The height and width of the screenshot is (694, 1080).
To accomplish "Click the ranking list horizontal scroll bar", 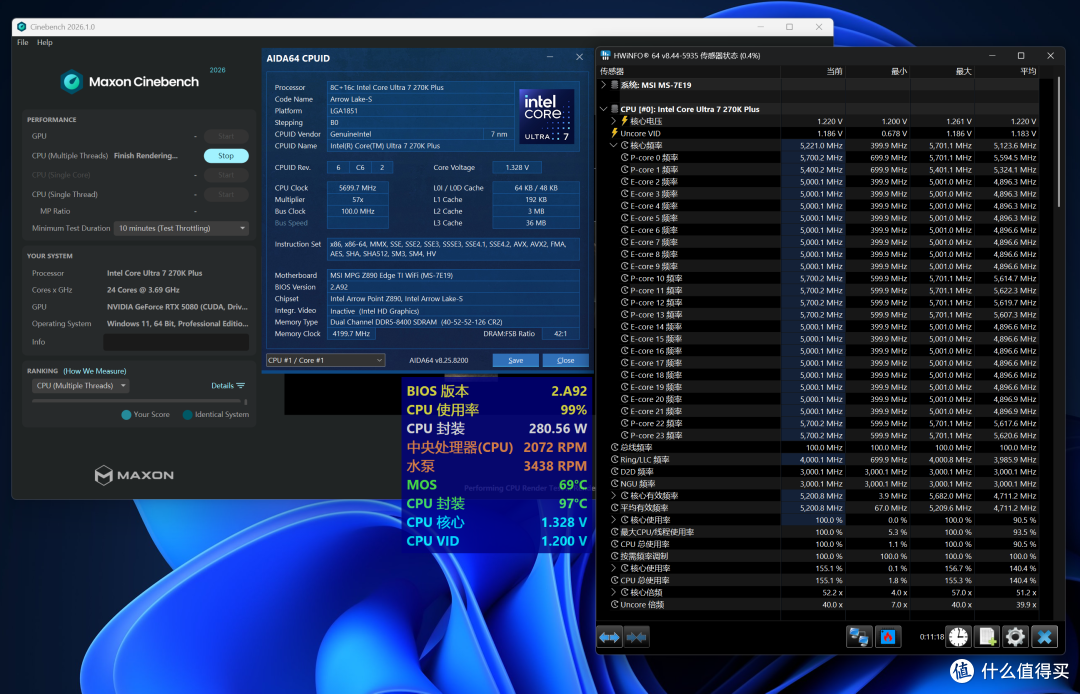I will point(138,401).
